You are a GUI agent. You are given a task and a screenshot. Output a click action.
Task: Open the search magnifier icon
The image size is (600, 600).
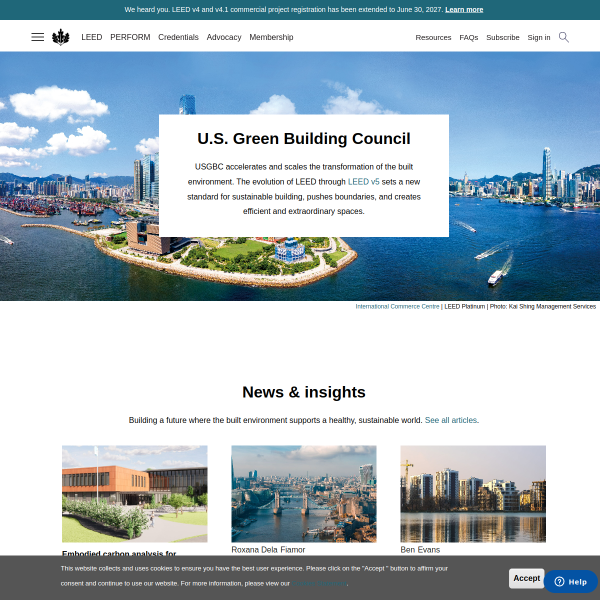[564, 37]
